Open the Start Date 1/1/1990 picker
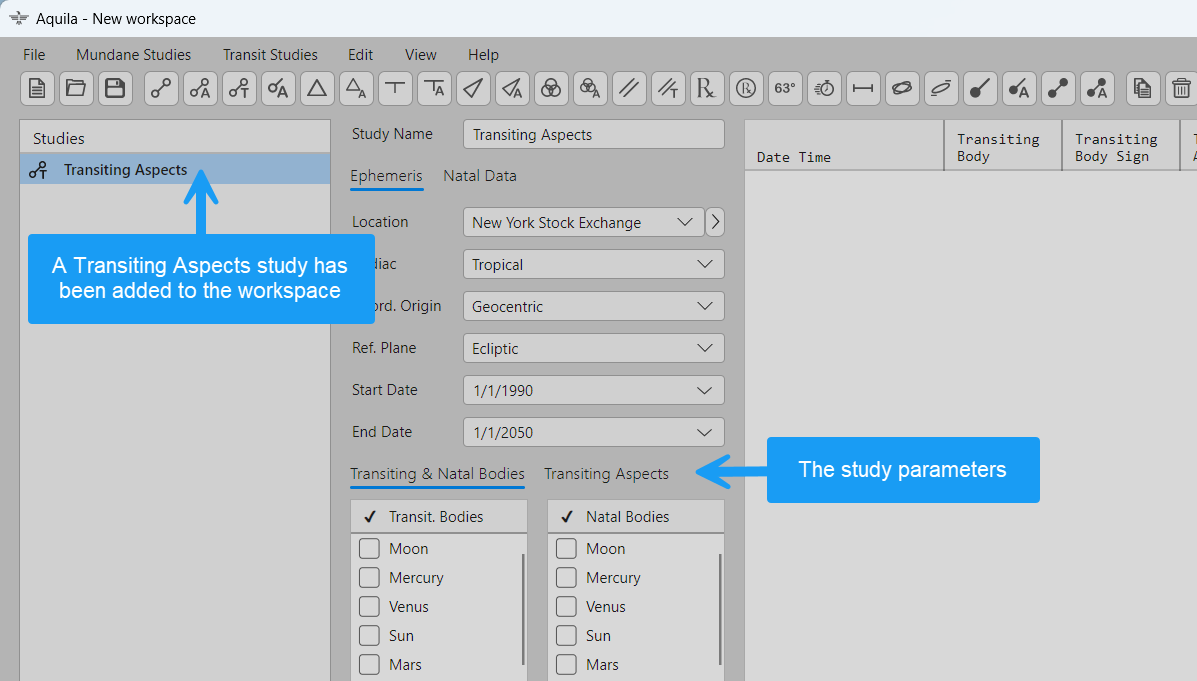 594,390
